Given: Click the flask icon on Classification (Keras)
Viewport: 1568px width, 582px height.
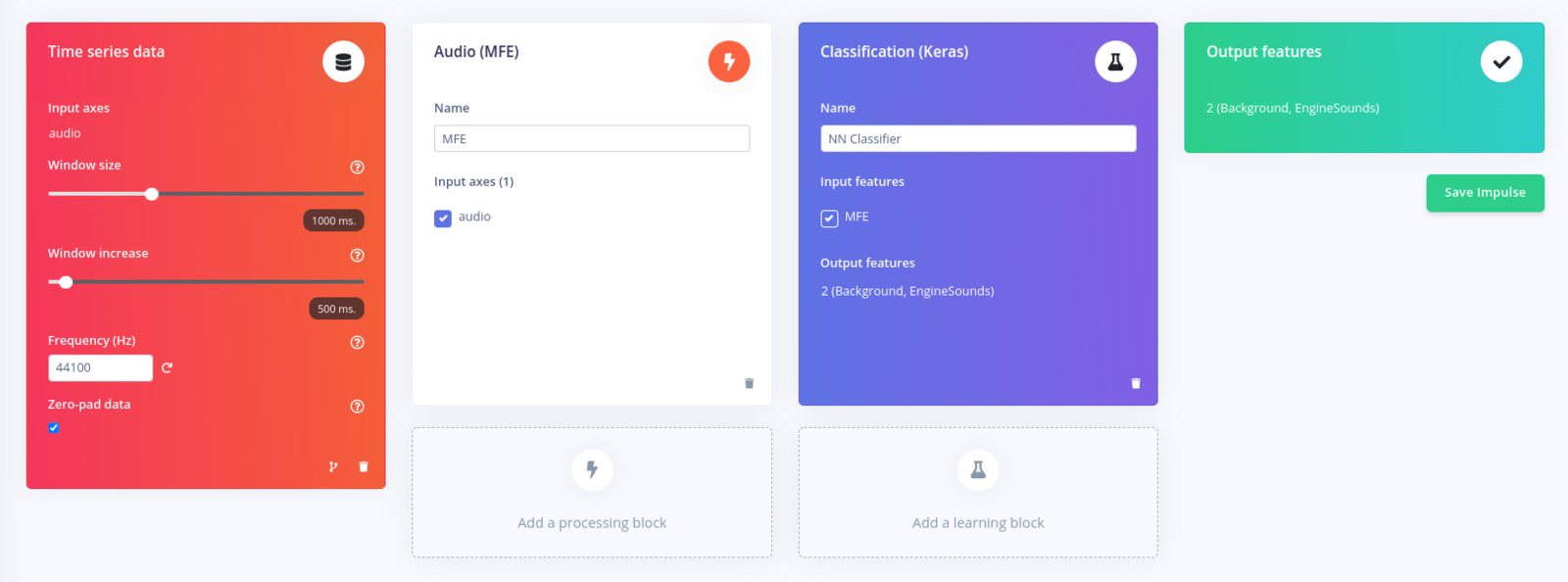Looking at the screenshot, I should 1115,62.
